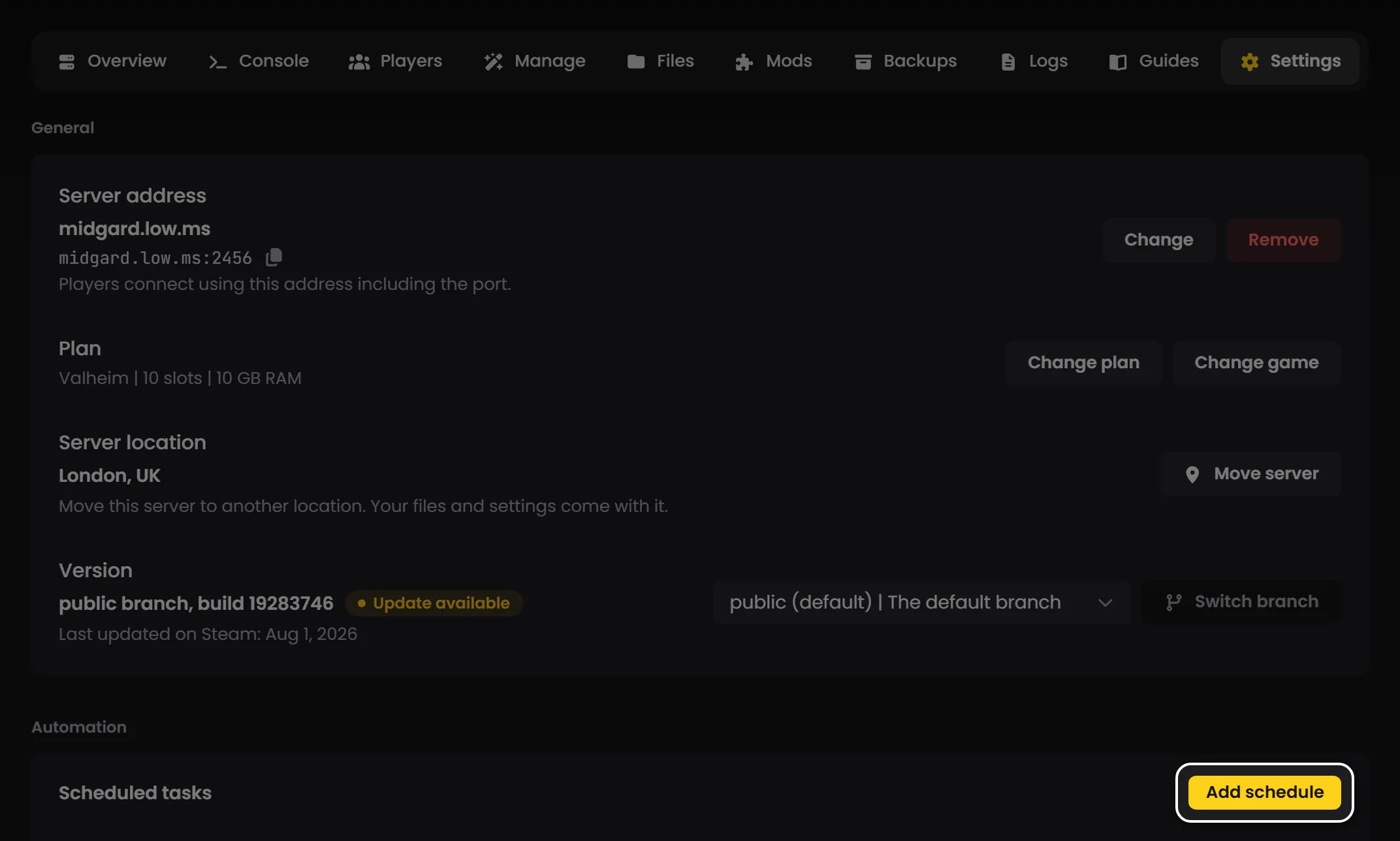Open the Guides tab
Screen dimensions: 1400x841
point(1154,61)
